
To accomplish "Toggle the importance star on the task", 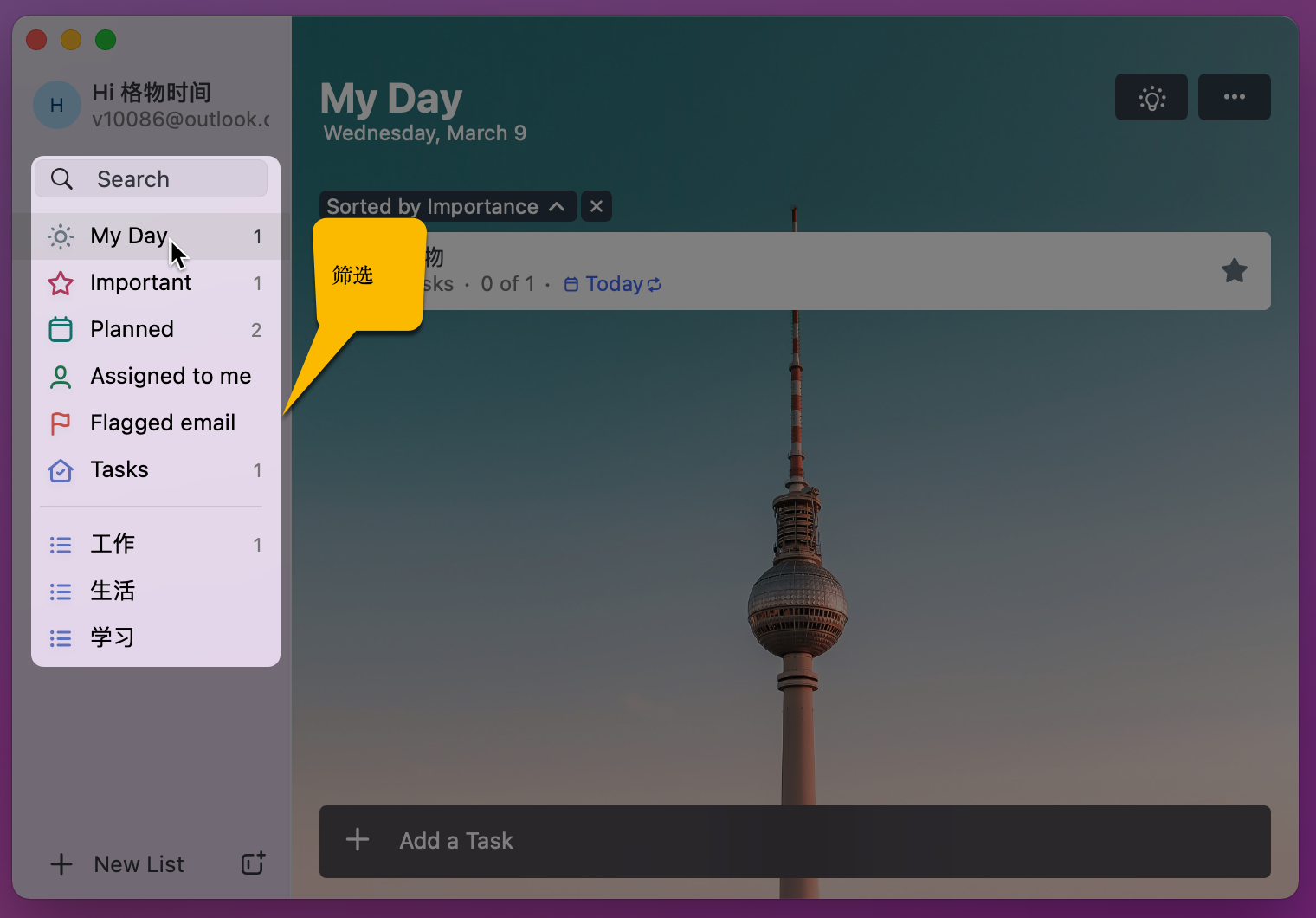I will 1235,271.
